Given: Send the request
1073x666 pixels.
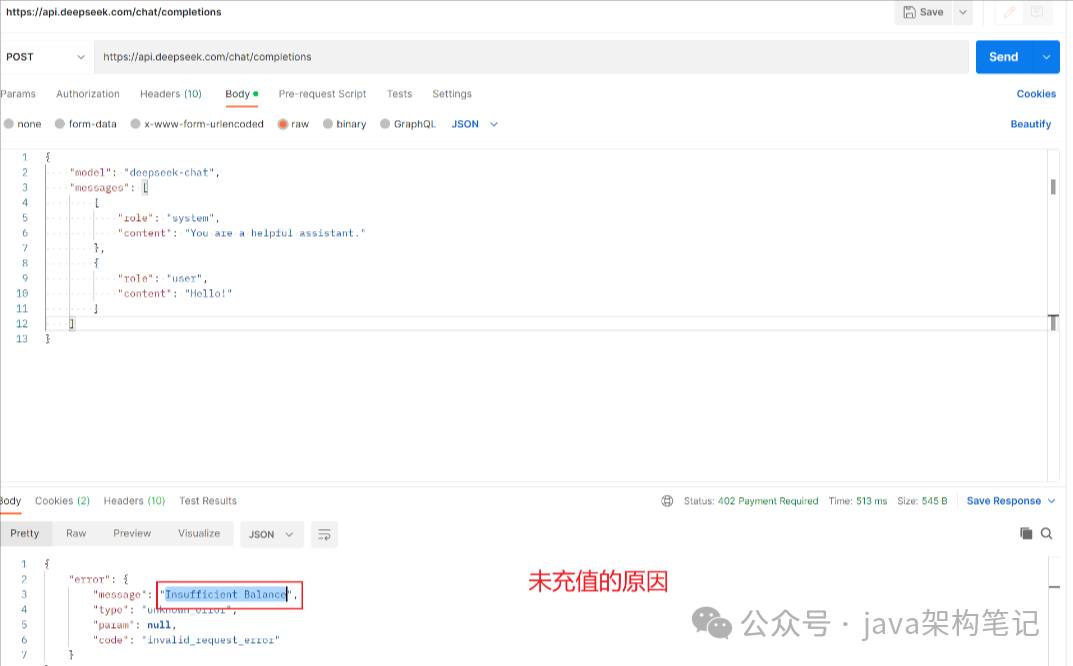Looking at the screenshot, I should 1003,57.
